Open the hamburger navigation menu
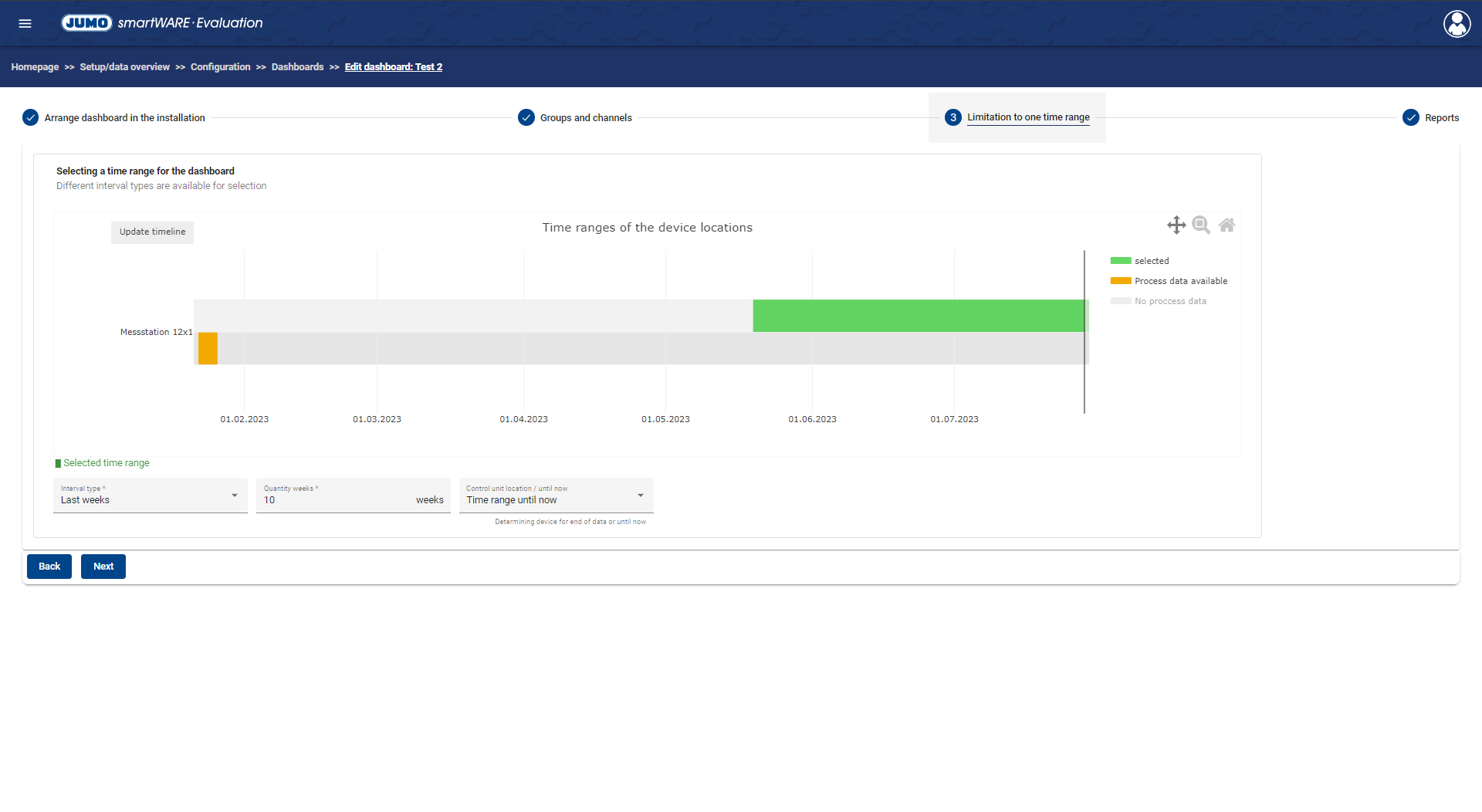Screen dimensions: 1482x812 25,23
